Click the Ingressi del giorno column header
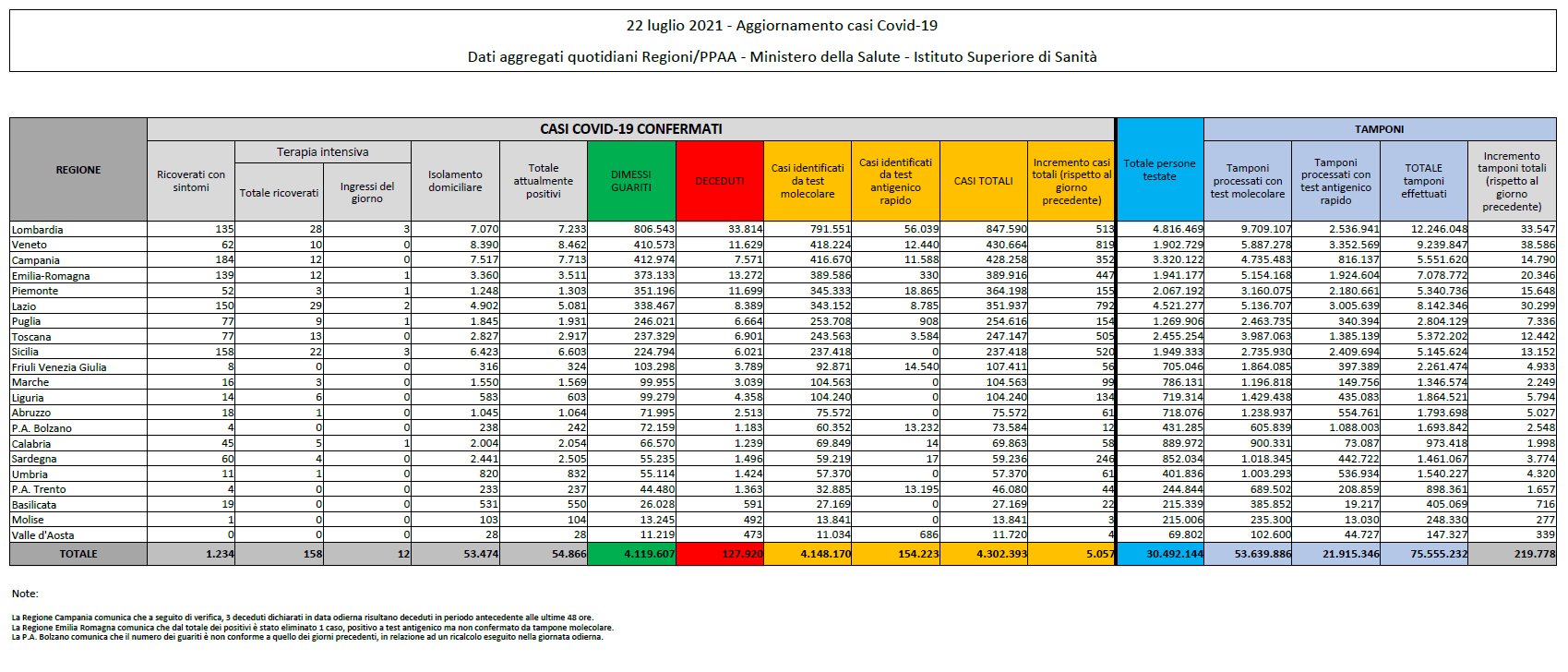The height and width of the screenshot is (672, 1568). pos(366,192)
